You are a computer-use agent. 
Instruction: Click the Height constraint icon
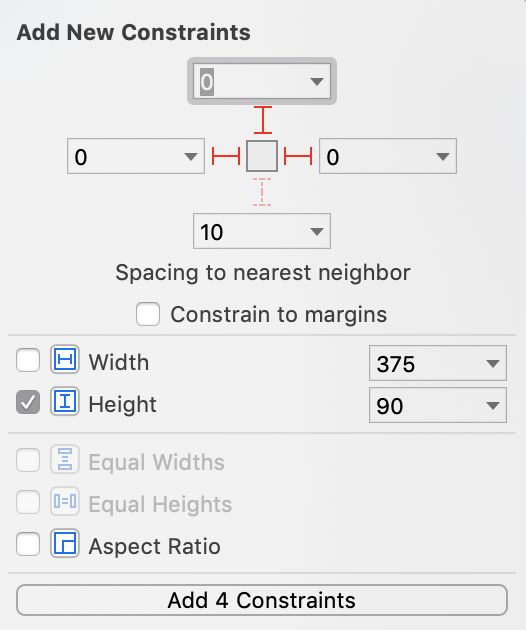(65, 401)
